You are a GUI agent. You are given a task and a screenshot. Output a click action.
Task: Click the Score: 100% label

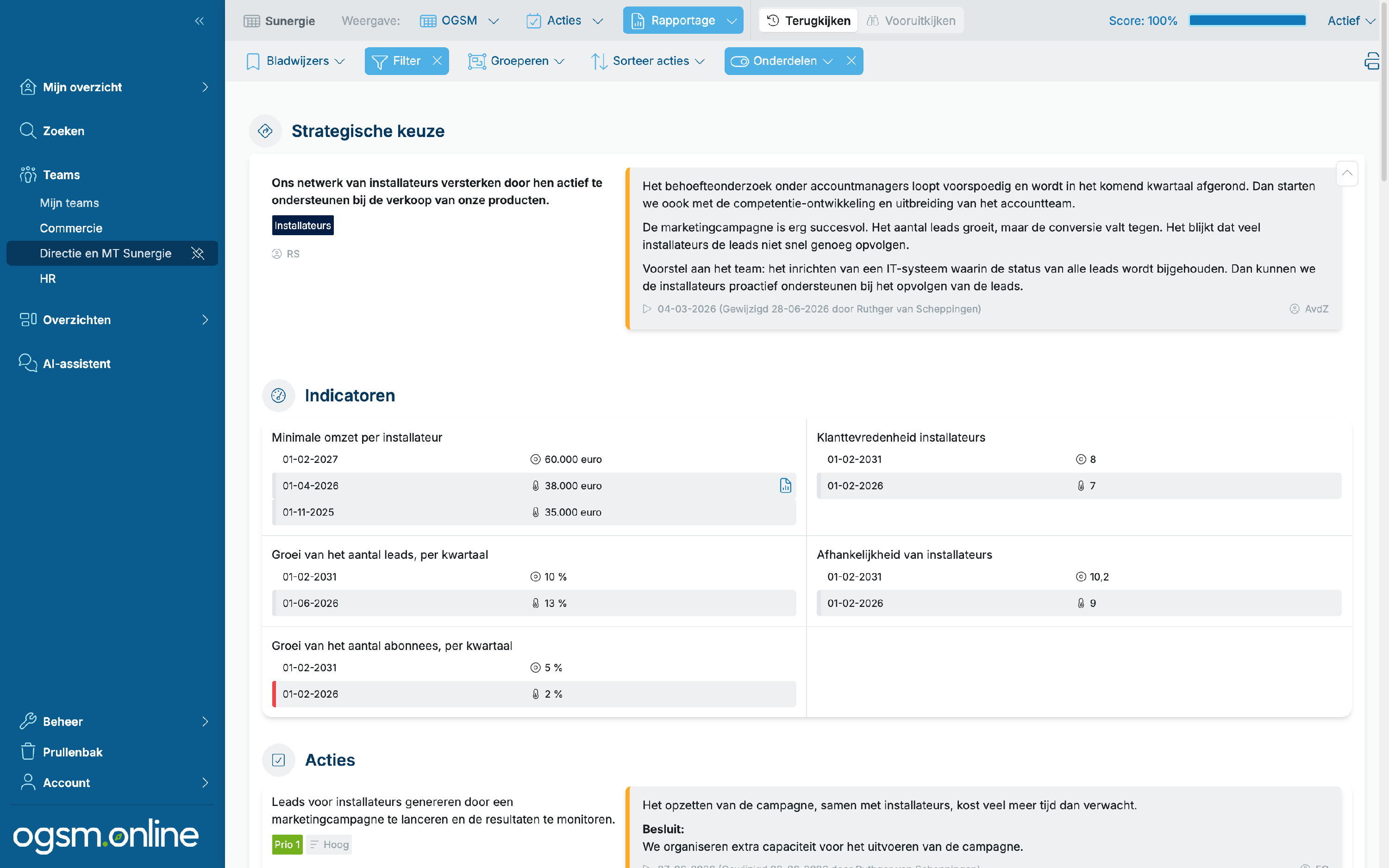[1142, 21]
